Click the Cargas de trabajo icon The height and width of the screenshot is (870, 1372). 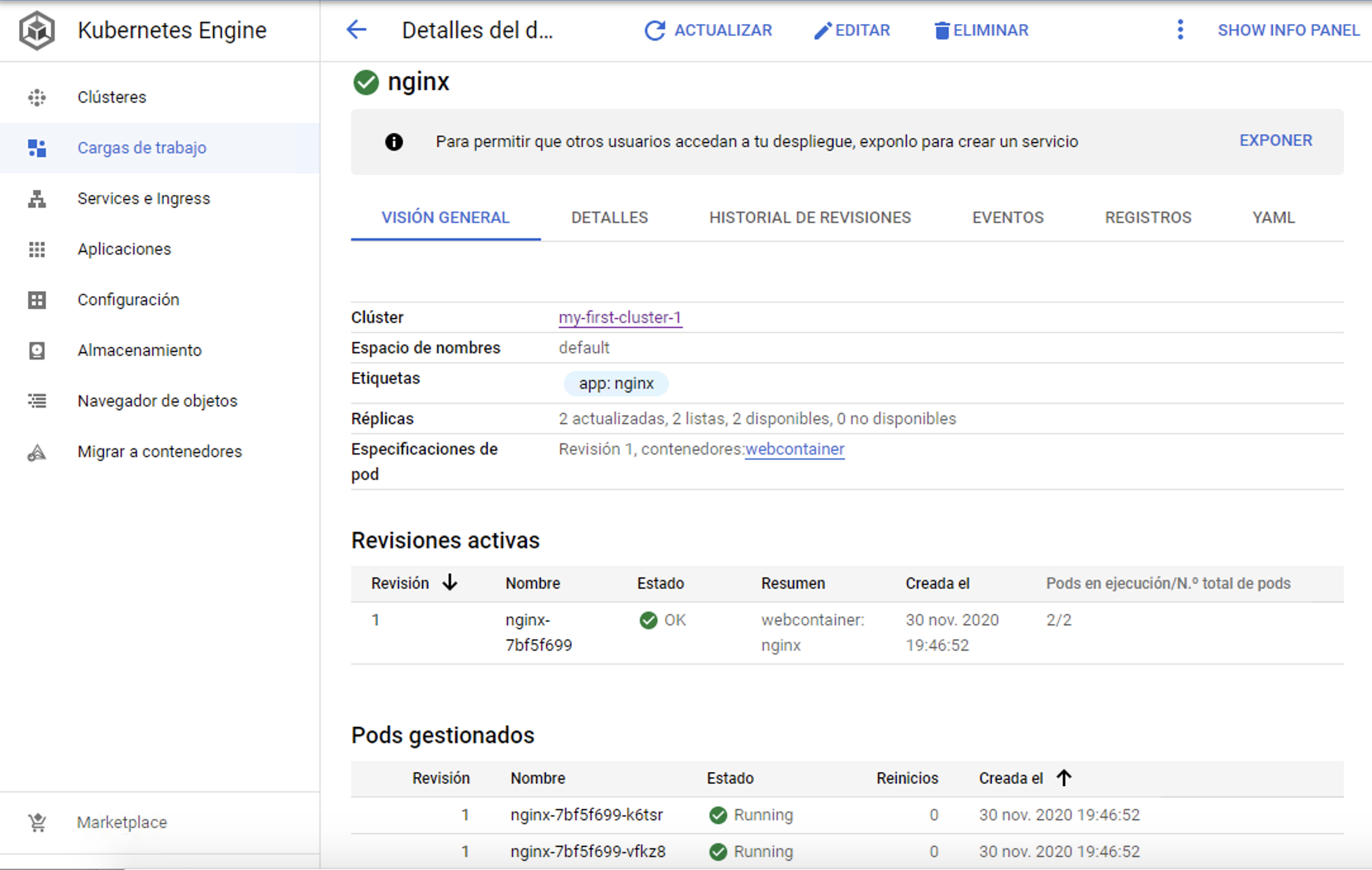(37, 148)
